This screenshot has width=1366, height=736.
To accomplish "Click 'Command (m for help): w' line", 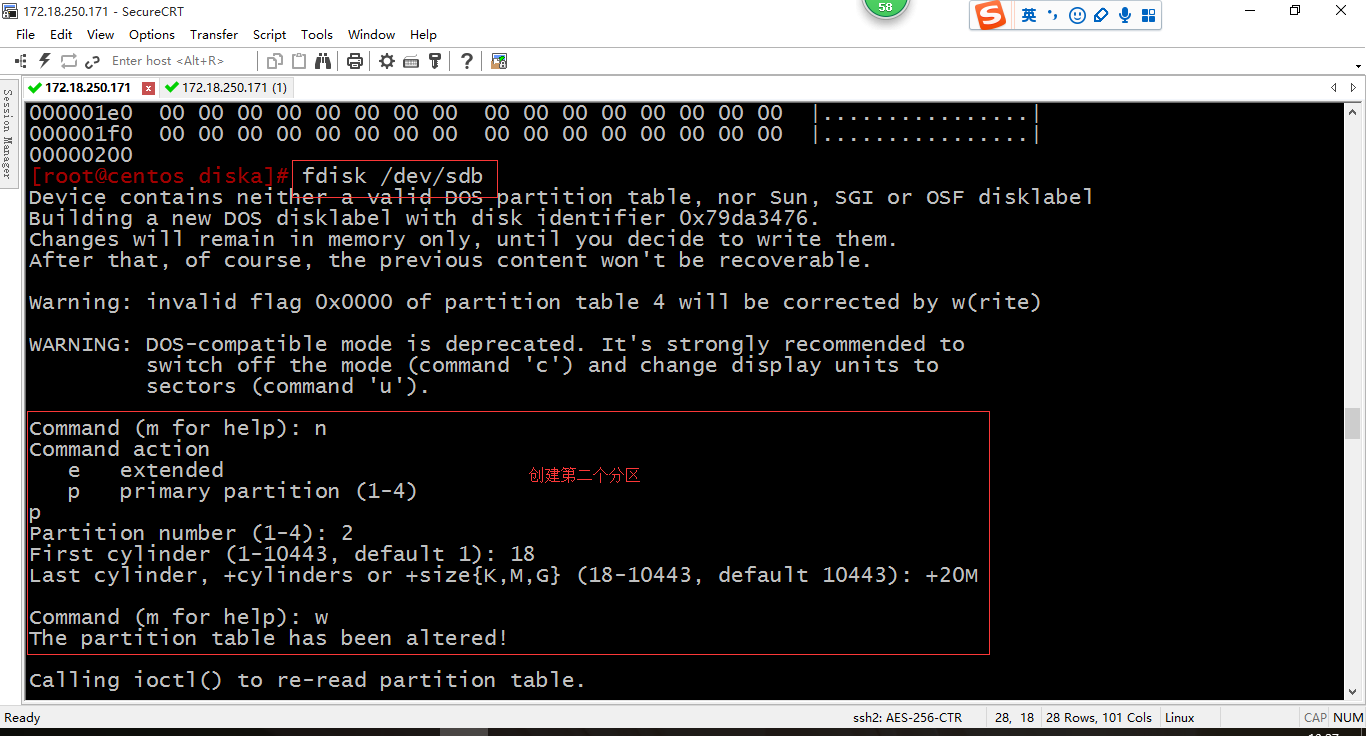I will coord(179,617).
